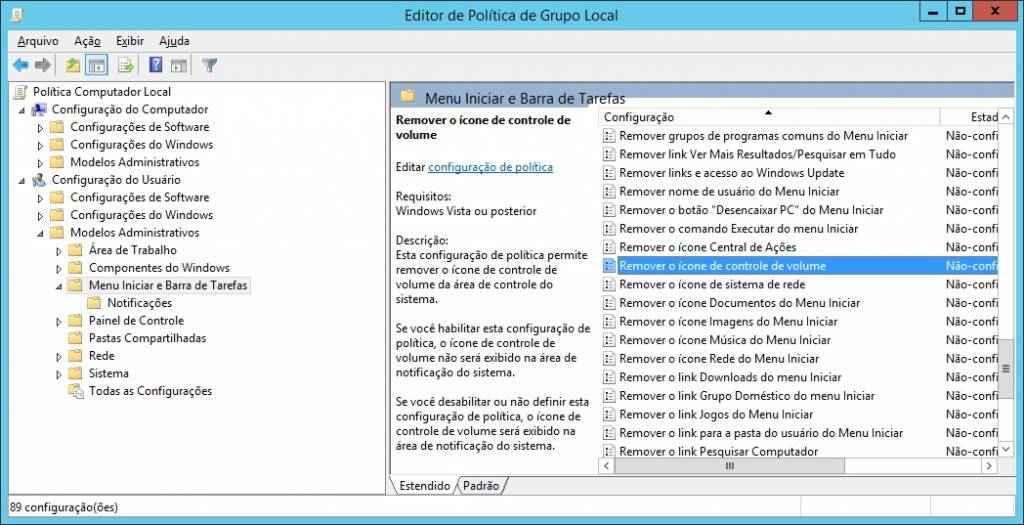
Task: Click the gray Forward arrow toolbar icon
Action: (x=43, y=65)
